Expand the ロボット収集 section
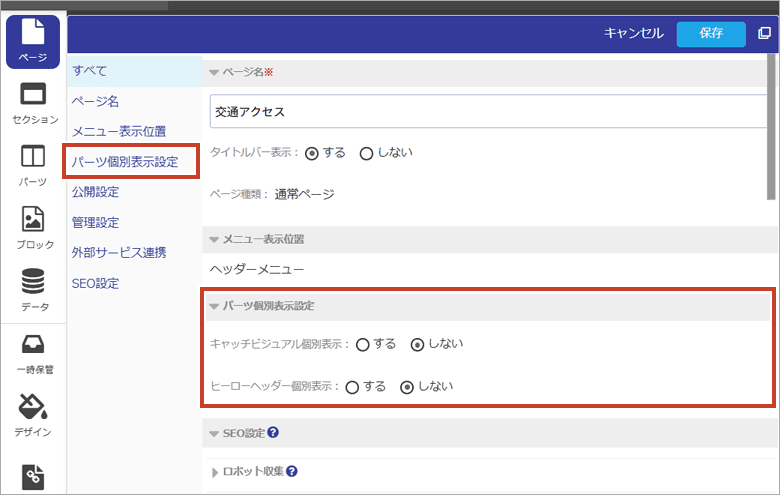The height and width of the screenshot is (495, 780). click(x=215, y=472)
